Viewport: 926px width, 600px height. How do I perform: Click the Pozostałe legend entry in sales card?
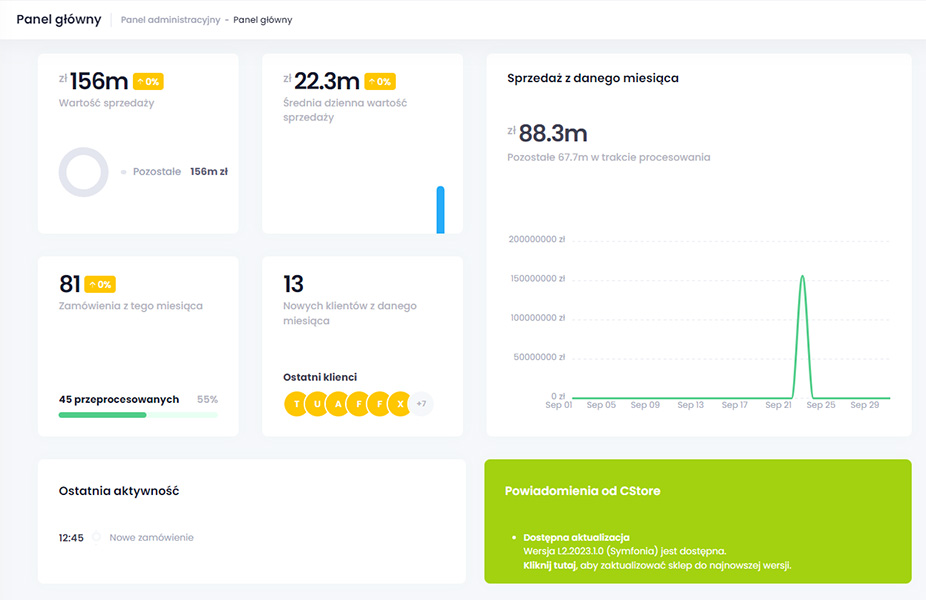click(x=157, y=172)
